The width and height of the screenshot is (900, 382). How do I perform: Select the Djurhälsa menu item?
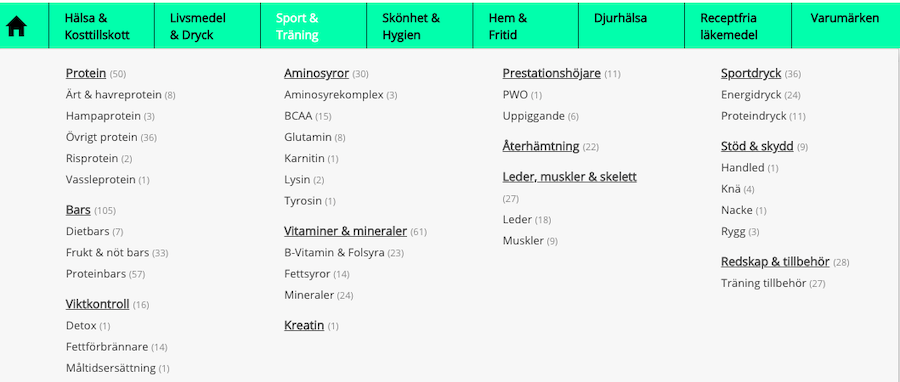[x=620, y=18]
